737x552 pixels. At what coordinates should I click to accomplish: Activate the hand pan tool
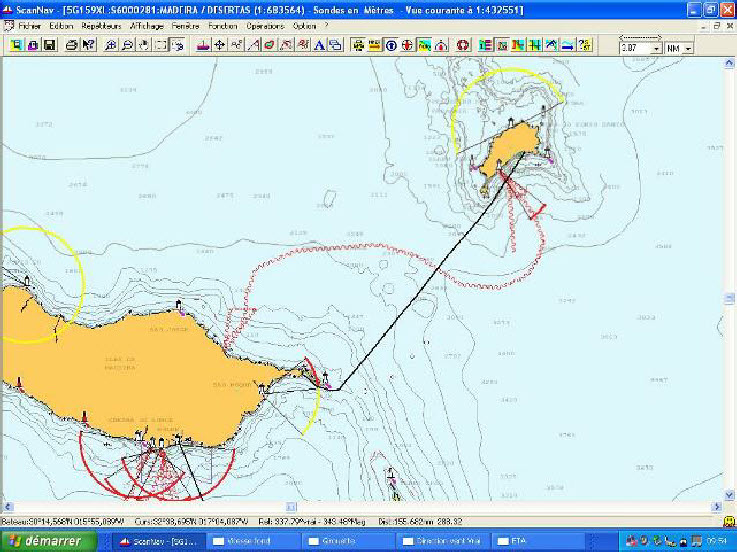[144, 45]
